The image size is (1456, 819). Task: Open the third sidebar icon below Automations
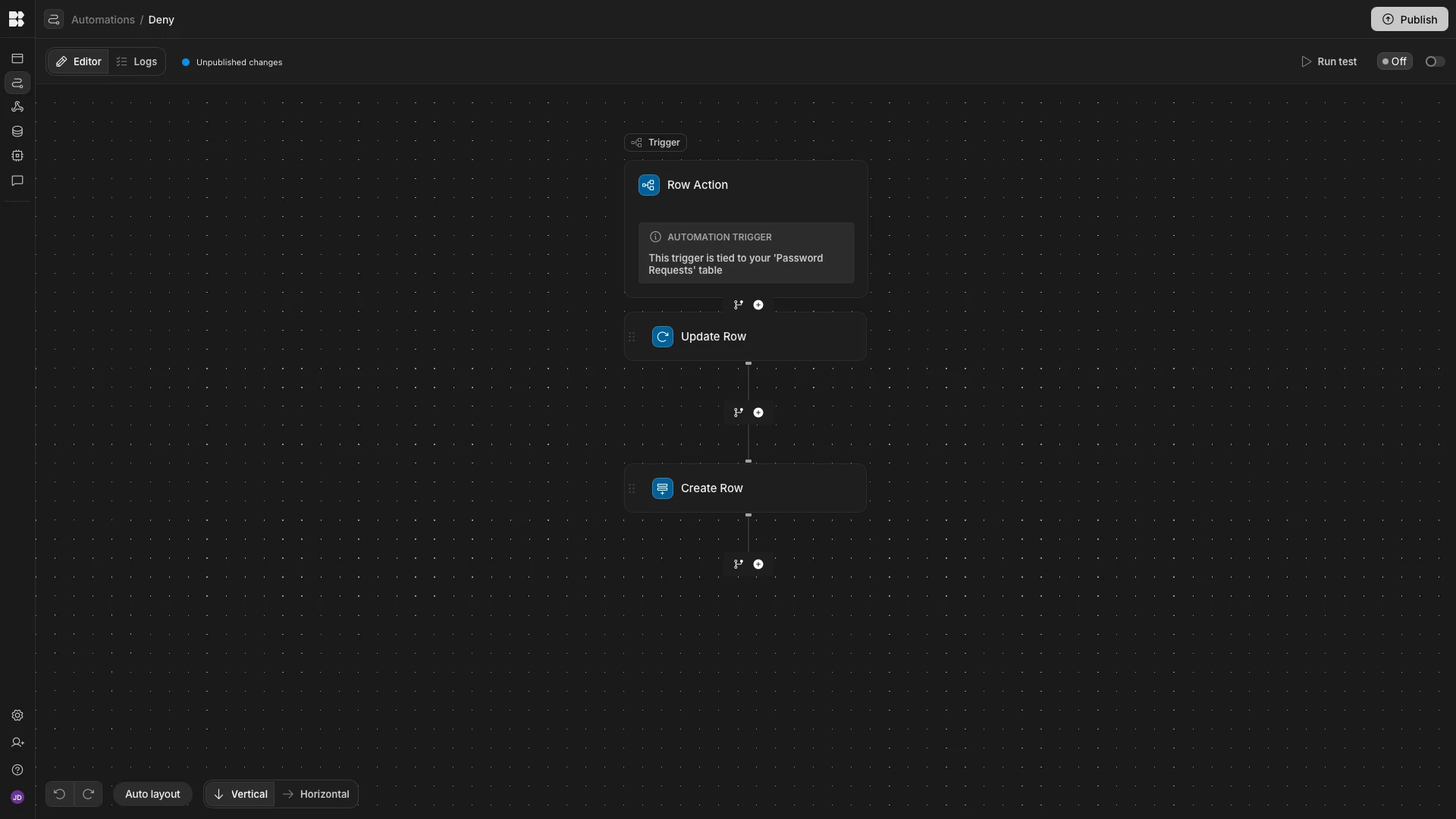17,107
